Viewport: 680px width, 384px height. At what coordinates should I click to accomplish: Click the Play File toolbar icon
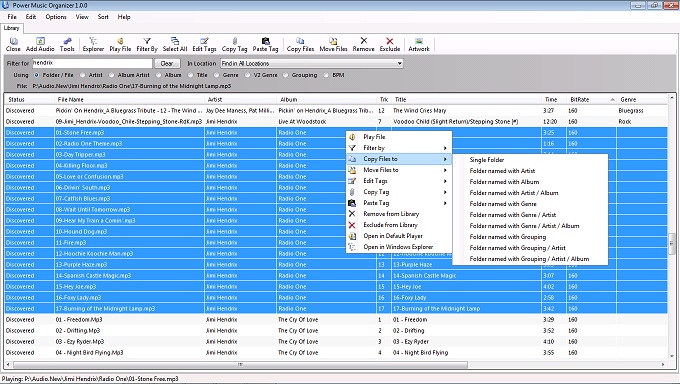coord(120,45)
